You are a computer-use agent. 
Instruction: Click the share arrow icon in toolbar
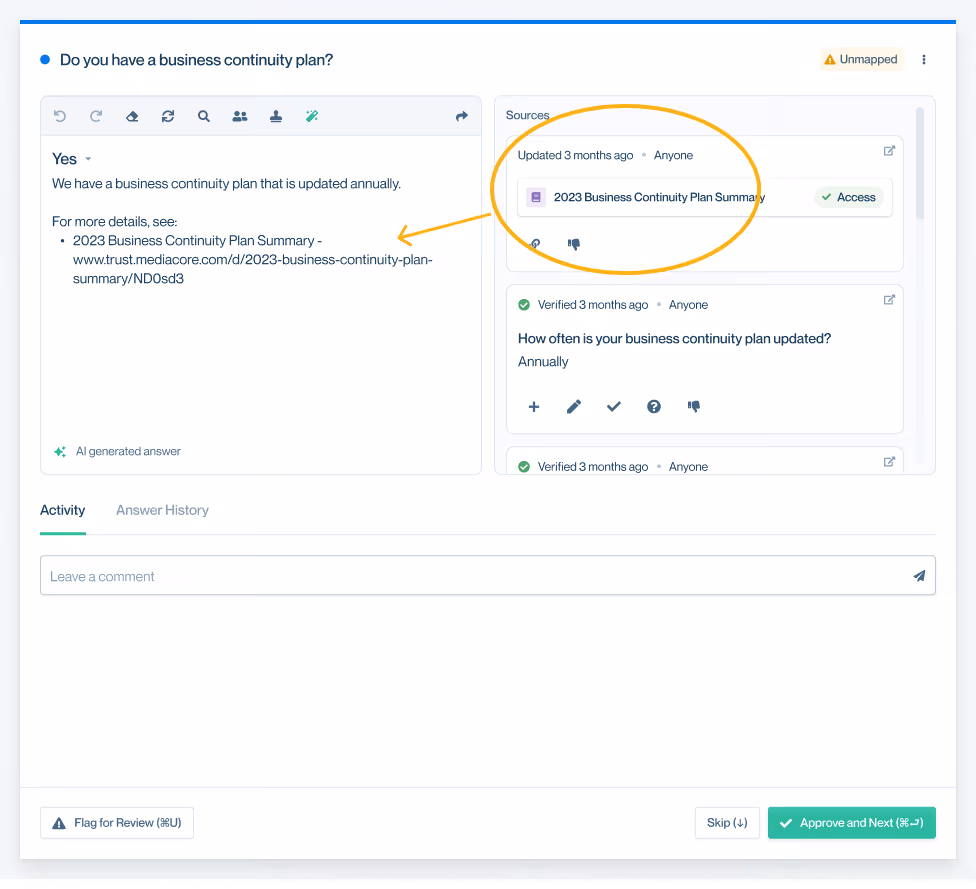tap(461, 116)
